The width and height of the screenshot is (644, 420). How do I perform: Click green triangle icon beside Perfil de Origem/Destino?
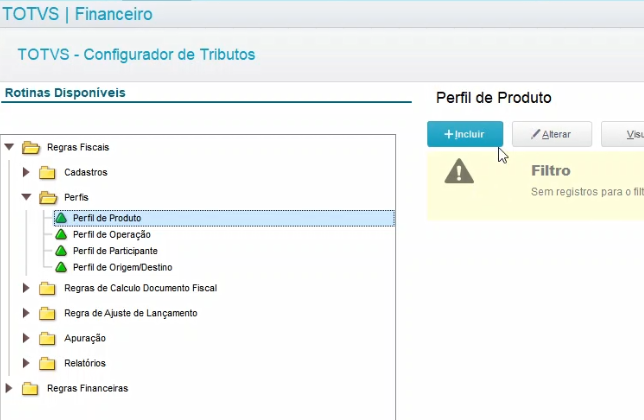[x=61, y=267]
